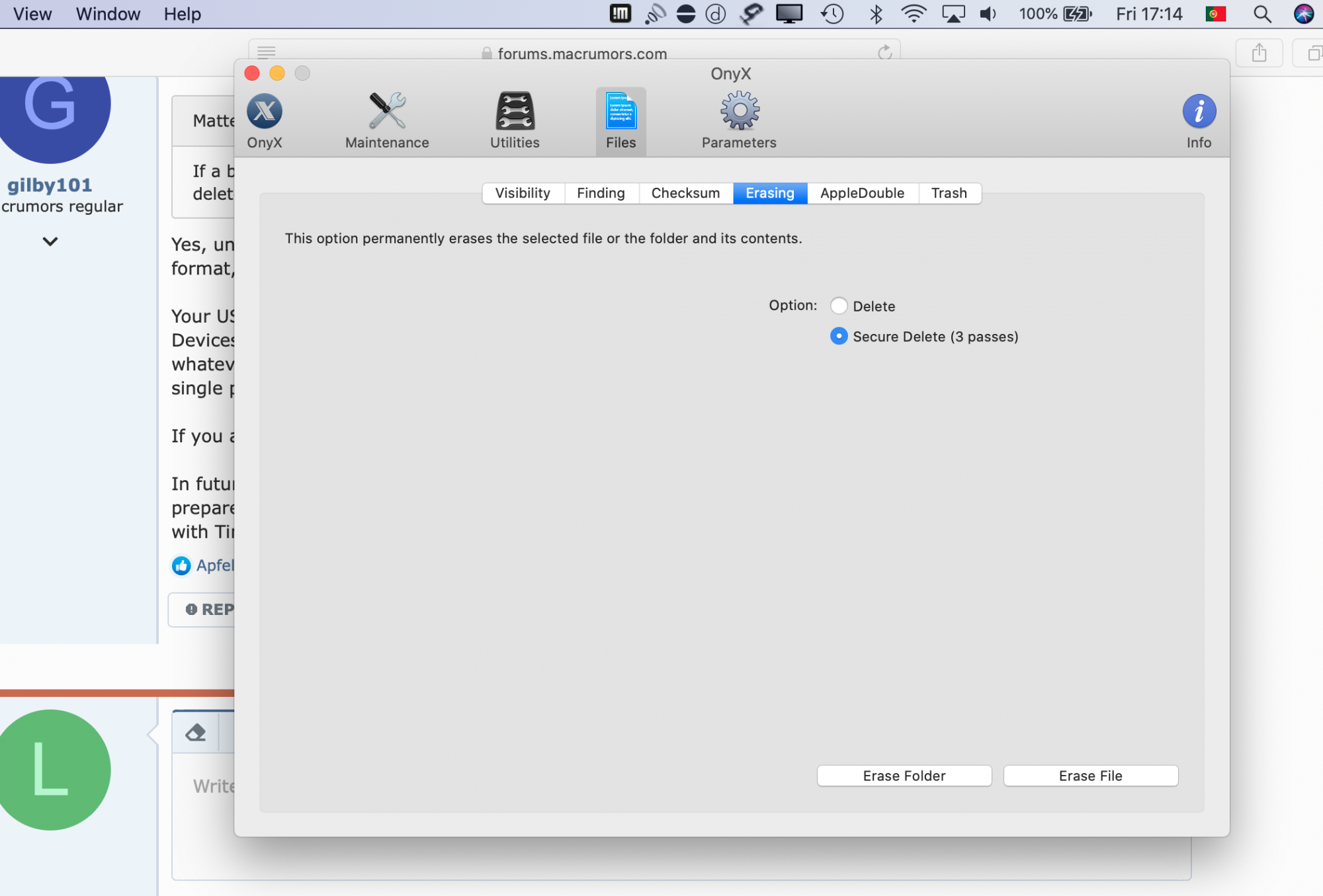This screenshot has width=1323, height=896.
Task: Minimize the OnyX window
Action: [x=277, y=73]
